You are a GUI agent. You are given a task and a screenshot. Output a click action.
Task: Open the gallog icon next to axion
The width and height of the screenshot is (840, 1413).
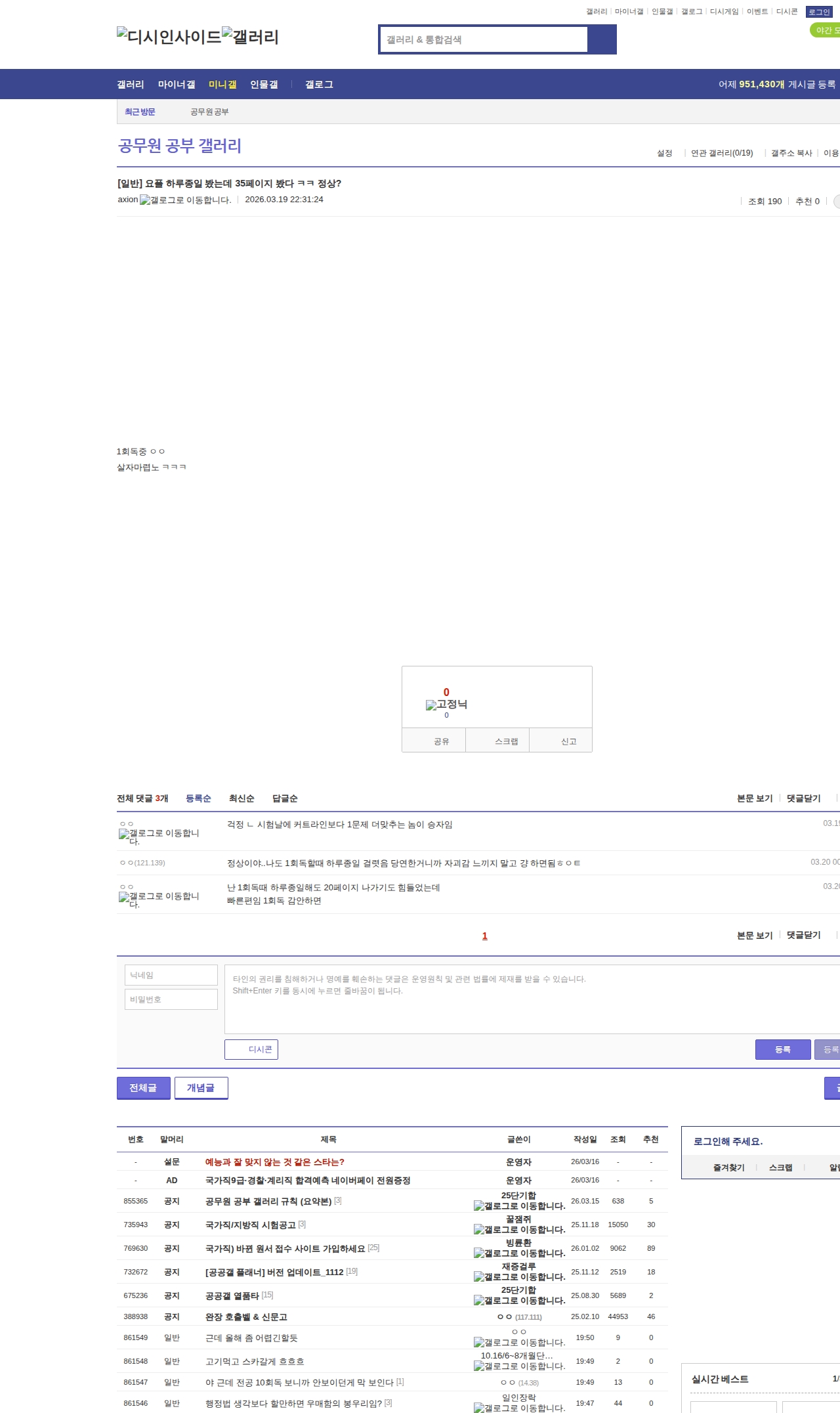186,200
